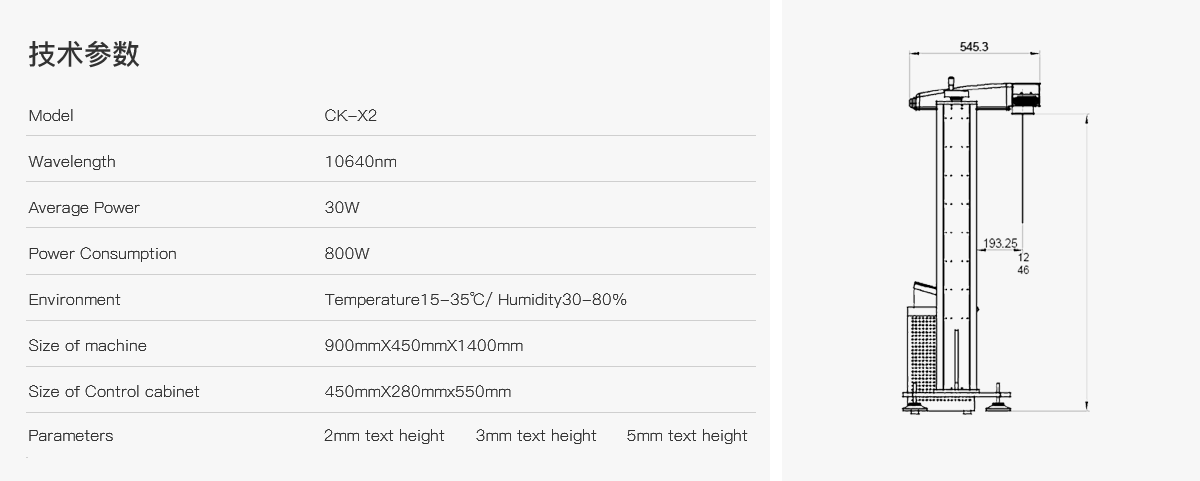
Task: Select the Size of machine label
Action: 87,346
